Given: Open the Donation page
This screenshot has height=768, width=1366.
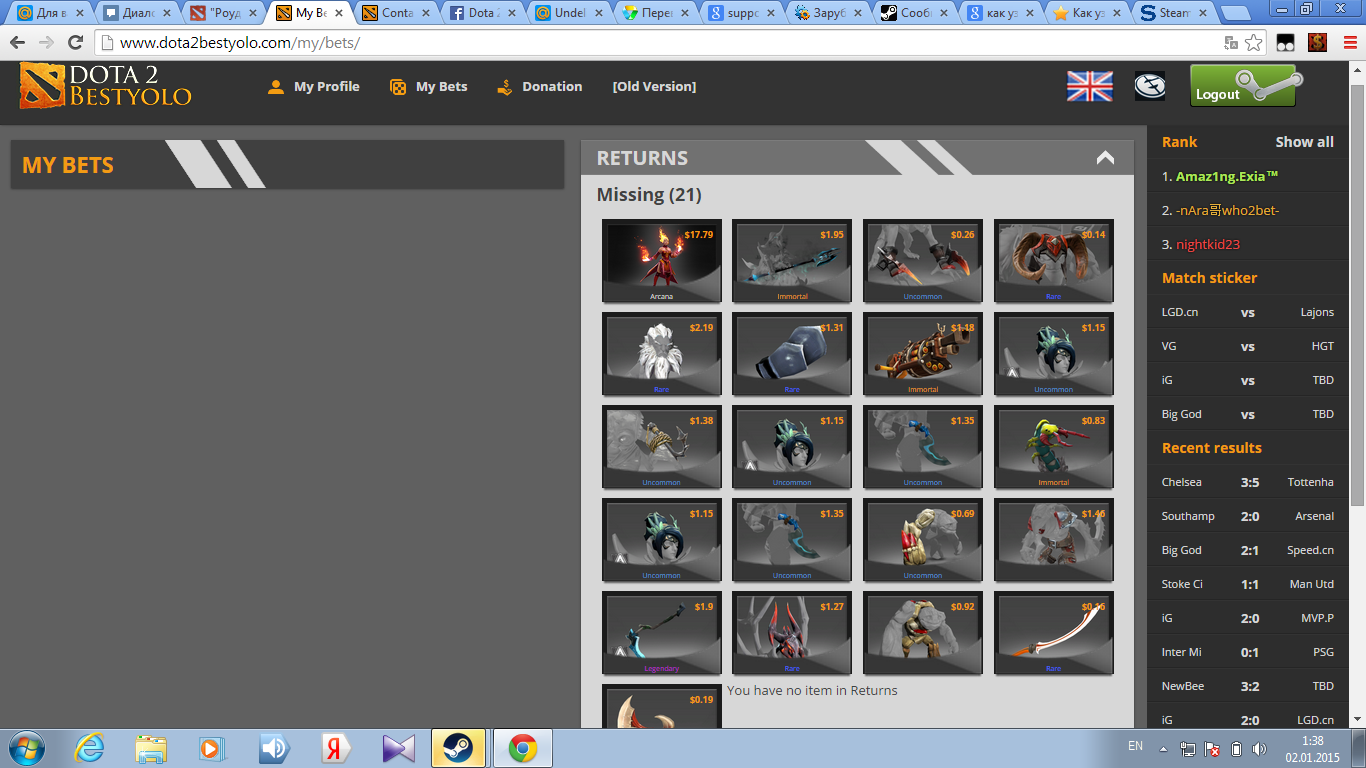Looking at the screenshot, I should point(539,87).
